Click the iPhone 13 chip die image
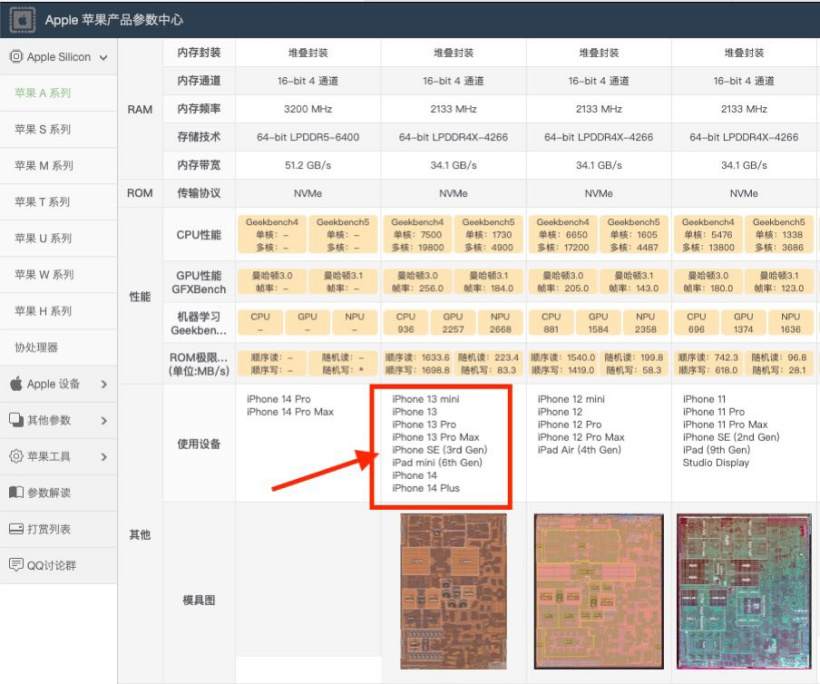The height and width of the screenshot is (684, 820). coord(453,591)
